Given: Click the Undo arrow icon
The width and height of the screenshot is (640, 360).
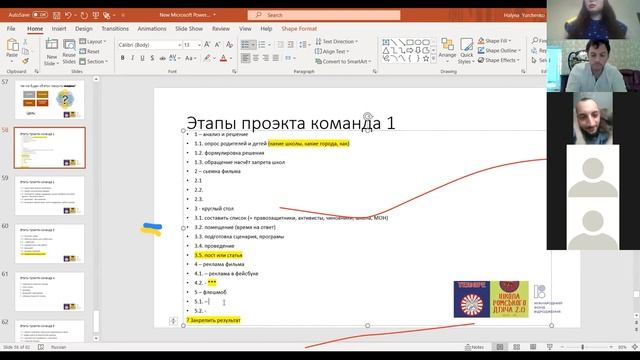Looking at the screenshot, I should click(68, 15).
